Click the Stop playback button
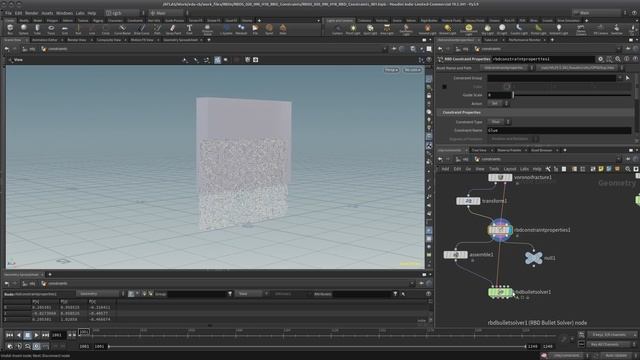 tap(27, 335)
